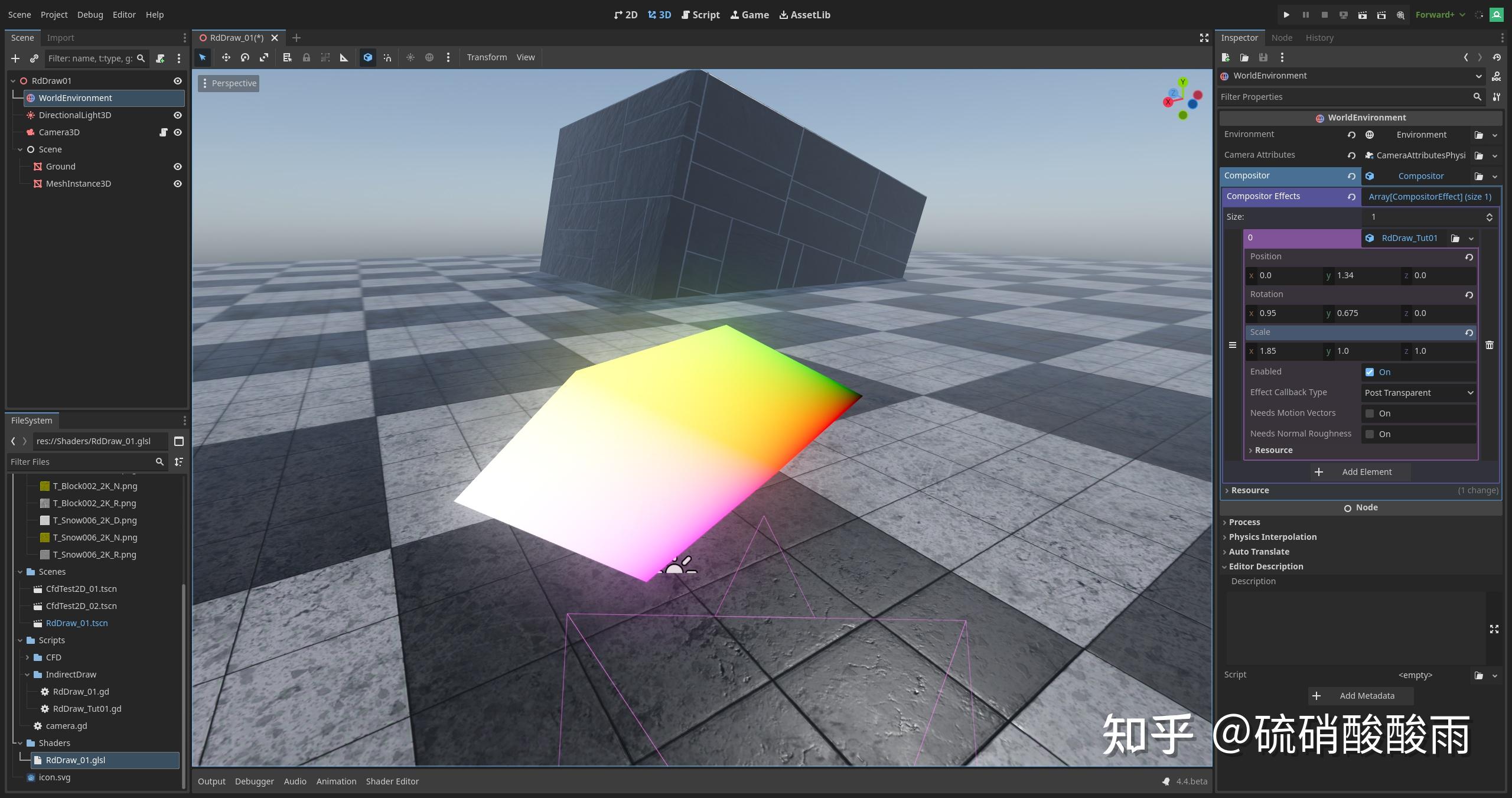This screenshot has width=1512, height=798.
Task: Toggle preview sunlight in viewport toolbar
Action: click(410, 57)
